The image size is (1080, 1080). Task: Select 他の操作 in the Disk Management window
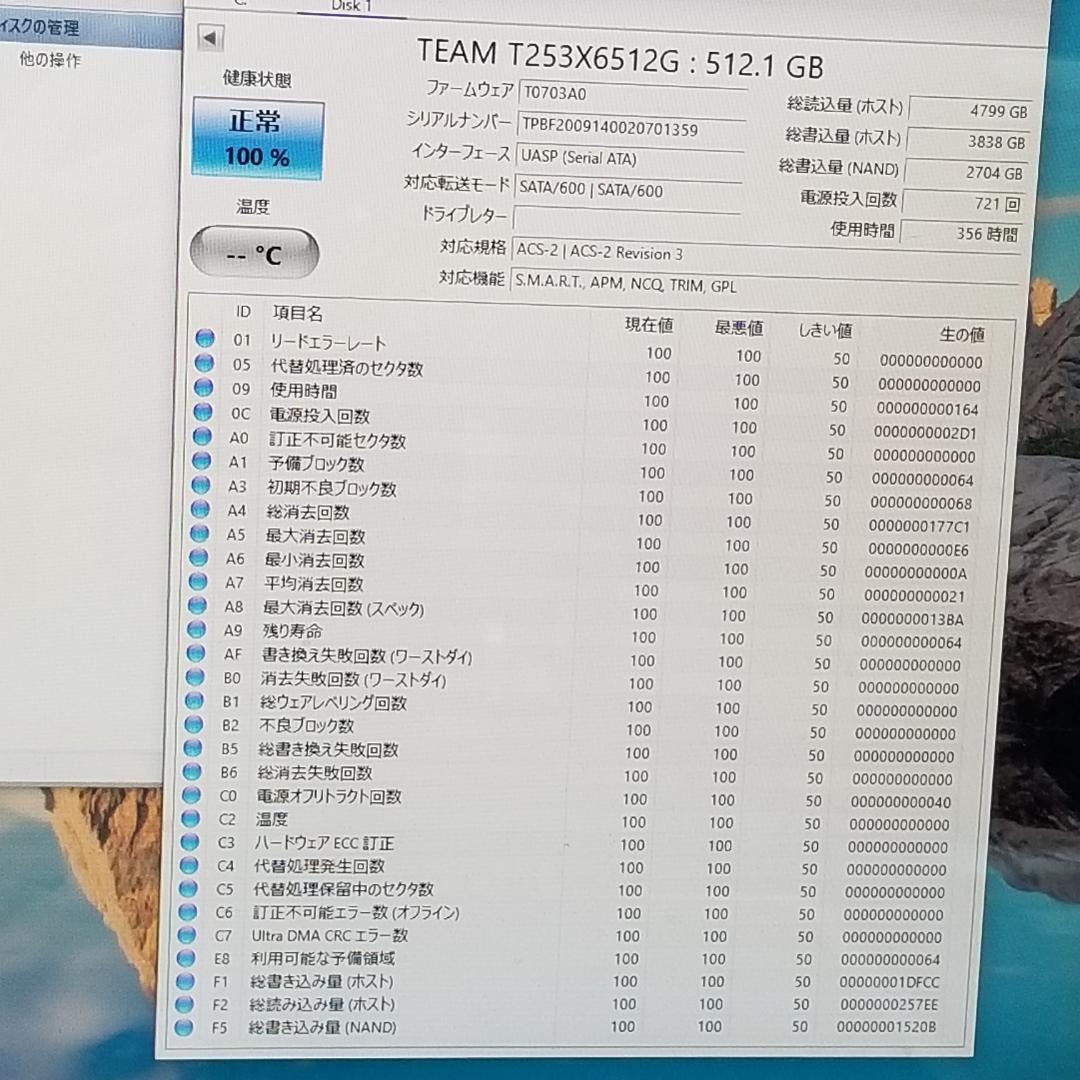tap(50, 60)
